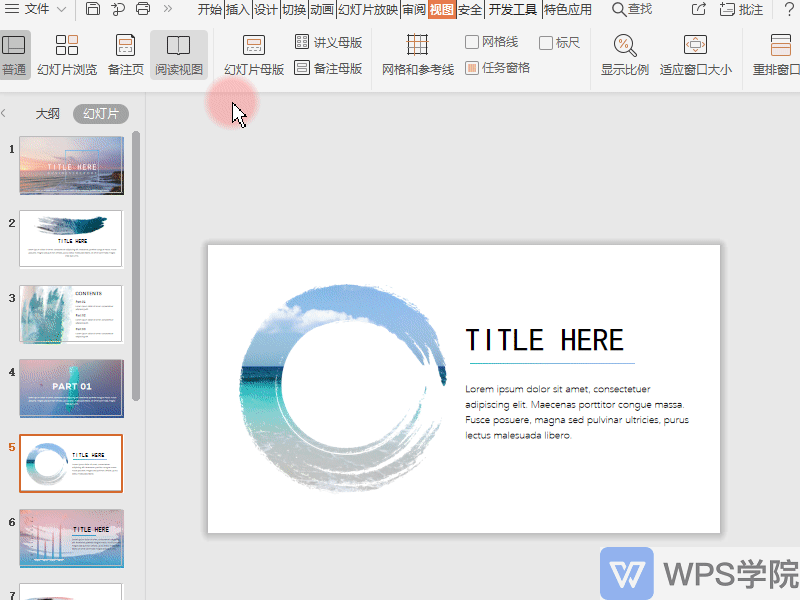Screen dimensions: 800x600
Task: Open Slide Master (幻灯片母版)
Action: (x=254, y=55)
